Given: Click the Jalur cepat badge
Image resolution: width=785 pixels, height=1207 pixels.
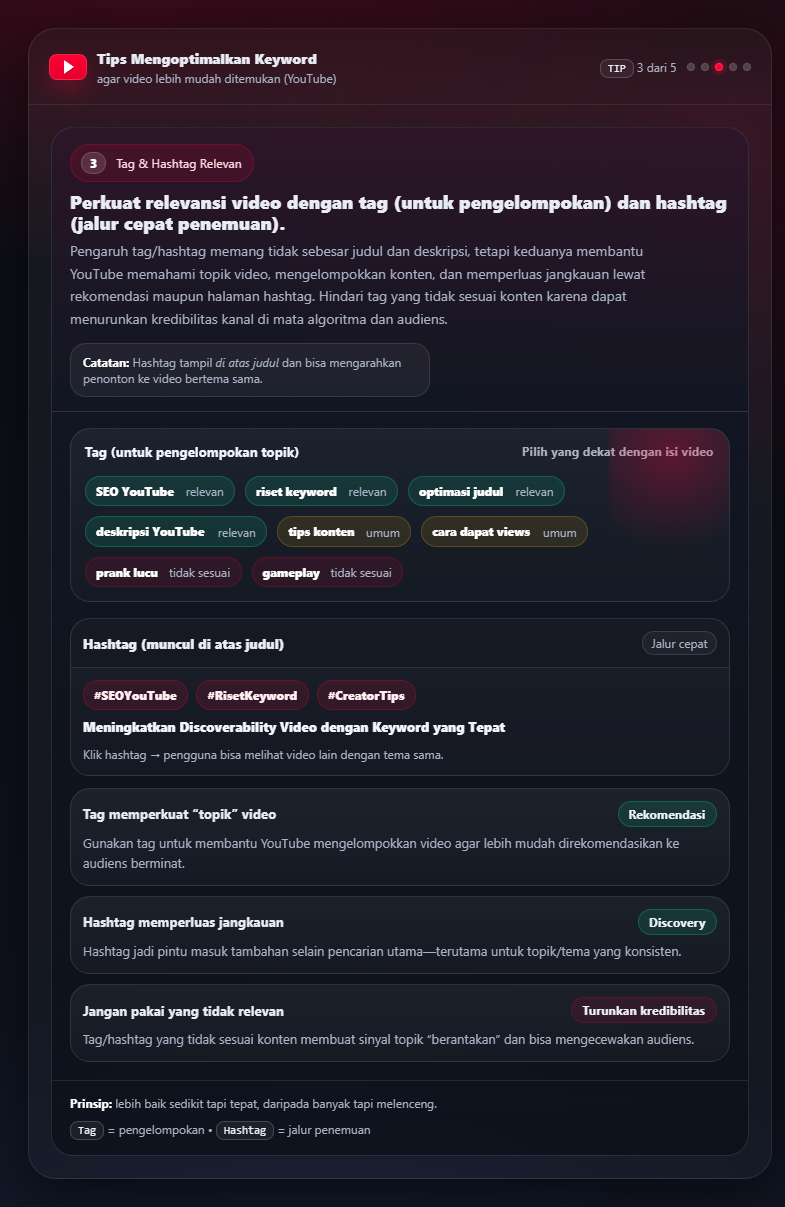Looking at the screenshot, I should pyautogui.click(x=679, y=643).
